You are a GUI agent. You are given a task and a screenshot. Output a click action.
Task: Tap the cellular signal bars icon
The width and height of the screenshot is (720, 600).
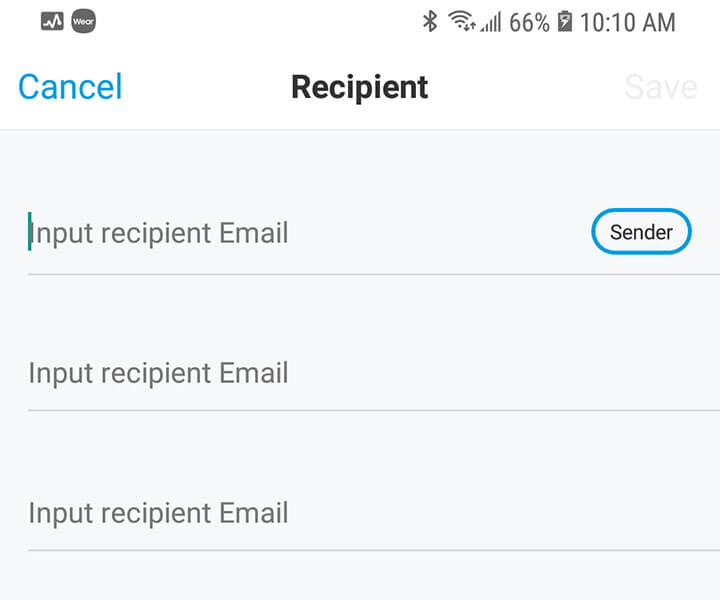pyautogui.click(x=490, y=22)
